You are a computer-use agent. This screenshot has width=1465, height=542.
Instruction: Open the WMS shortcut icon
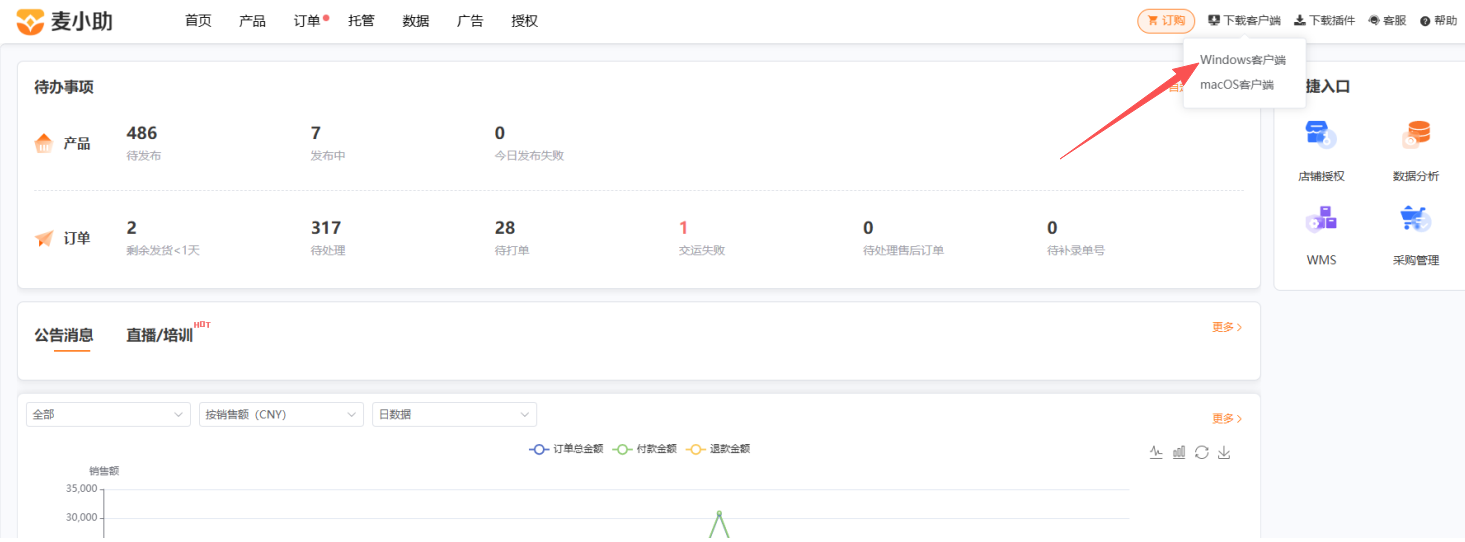pyautogui.click(x=1321, y=219)
